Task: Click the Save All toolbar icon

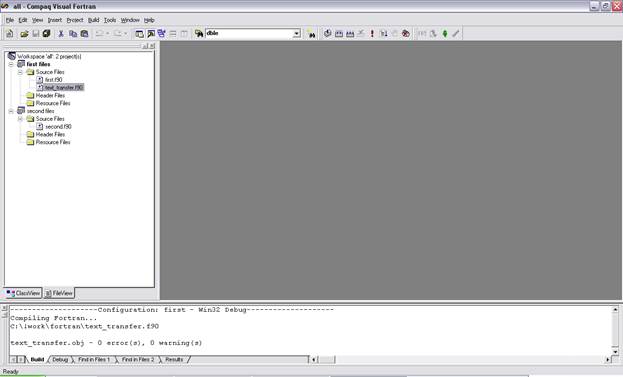Action: pyautogui.click(x=46, y=34)
